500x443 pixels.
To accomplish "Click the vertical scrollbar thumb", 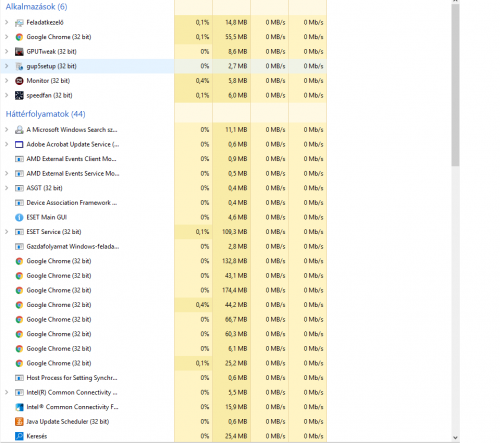I will [x=455, y=85].
